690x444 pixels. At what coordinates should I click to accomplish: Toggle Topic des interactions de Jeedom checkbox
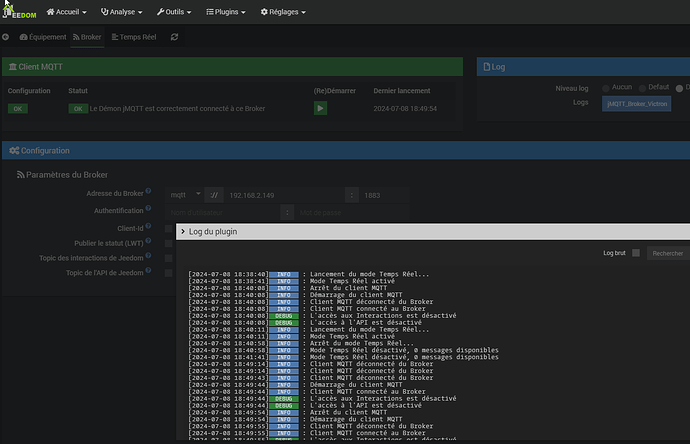(x=169, y=258)
